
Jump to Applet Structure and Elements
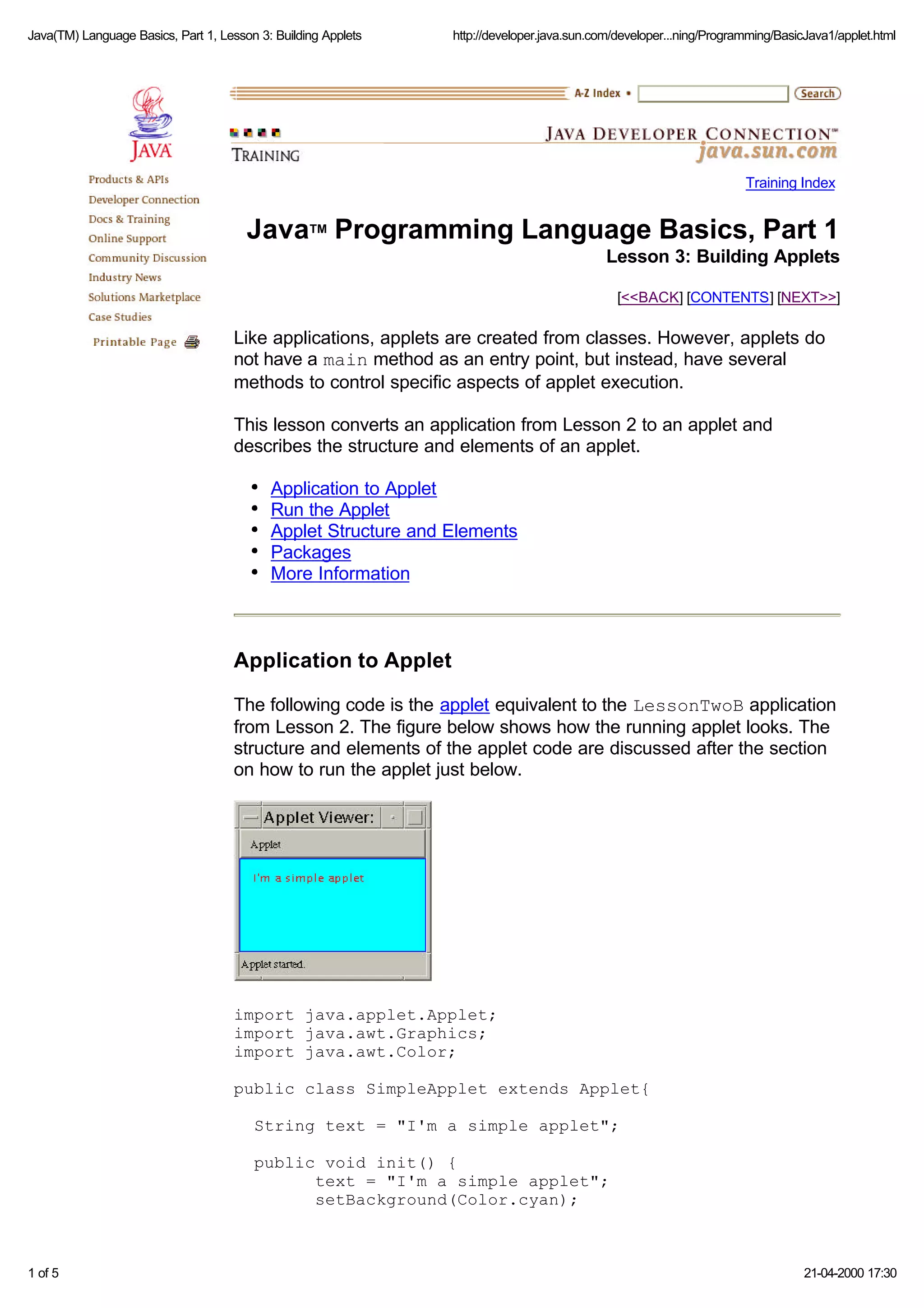[x=394, y=531]
